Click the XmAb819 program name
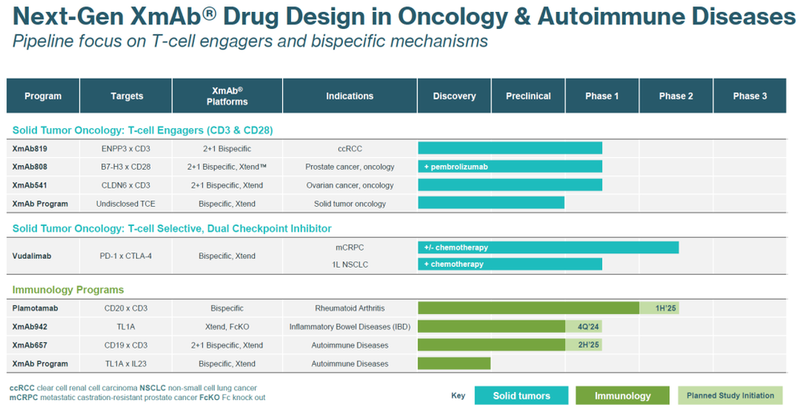Viewport: 800px width, 412px height. pos(32,148)
